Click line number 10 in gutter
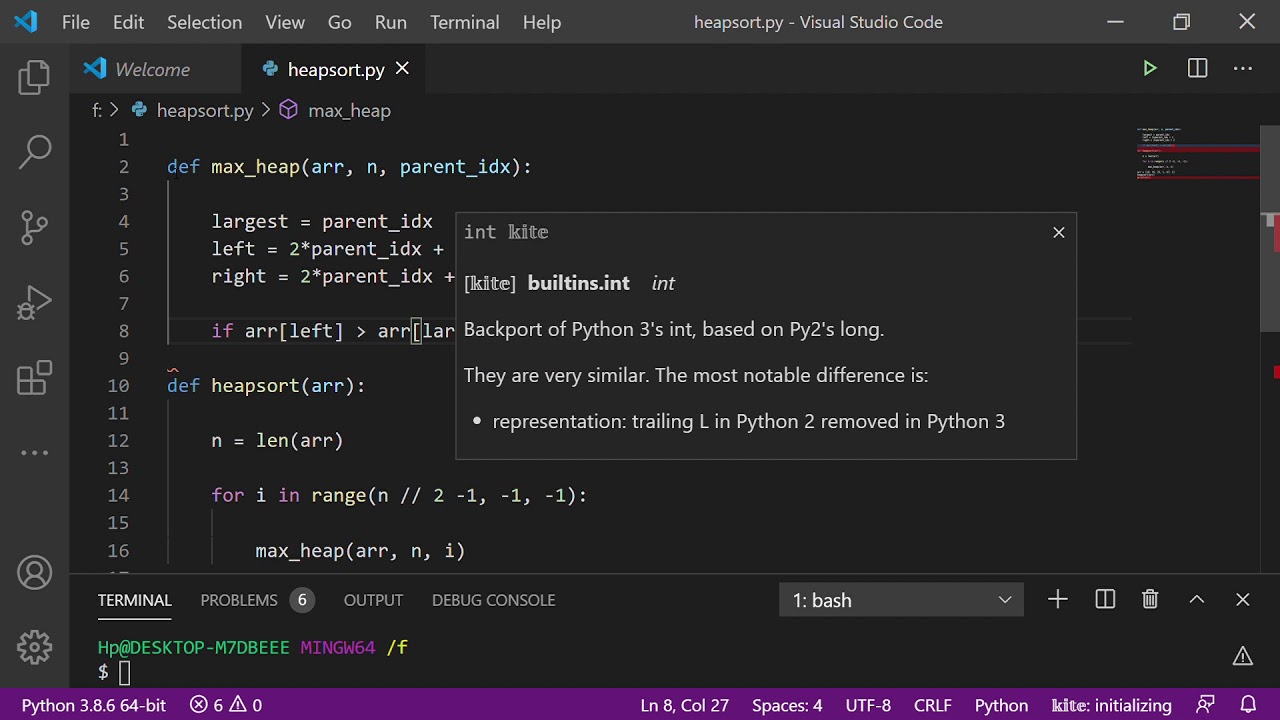Screen dimensions: 1280x720 118,386
